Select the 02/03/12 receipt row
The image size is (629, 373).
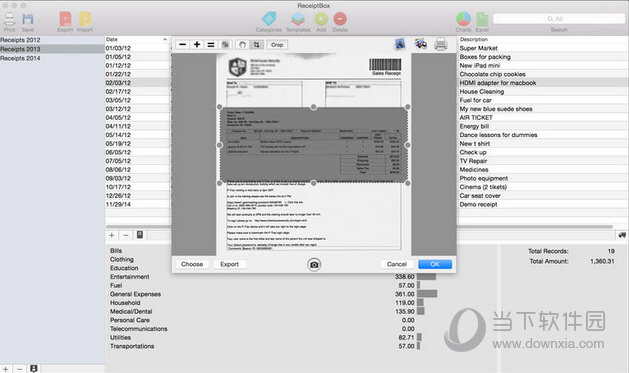[x=118, y=83]
